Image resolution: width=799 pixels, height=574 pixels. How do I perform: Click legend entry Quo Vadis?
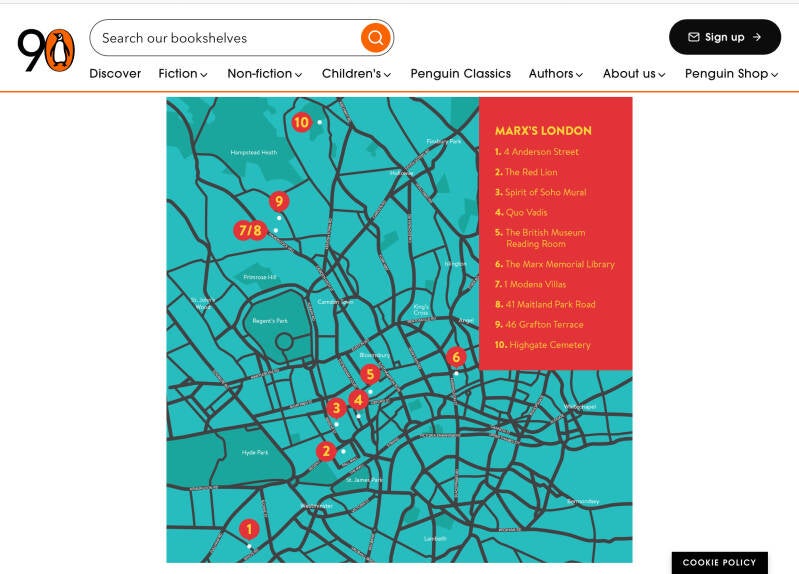point(521,213)
